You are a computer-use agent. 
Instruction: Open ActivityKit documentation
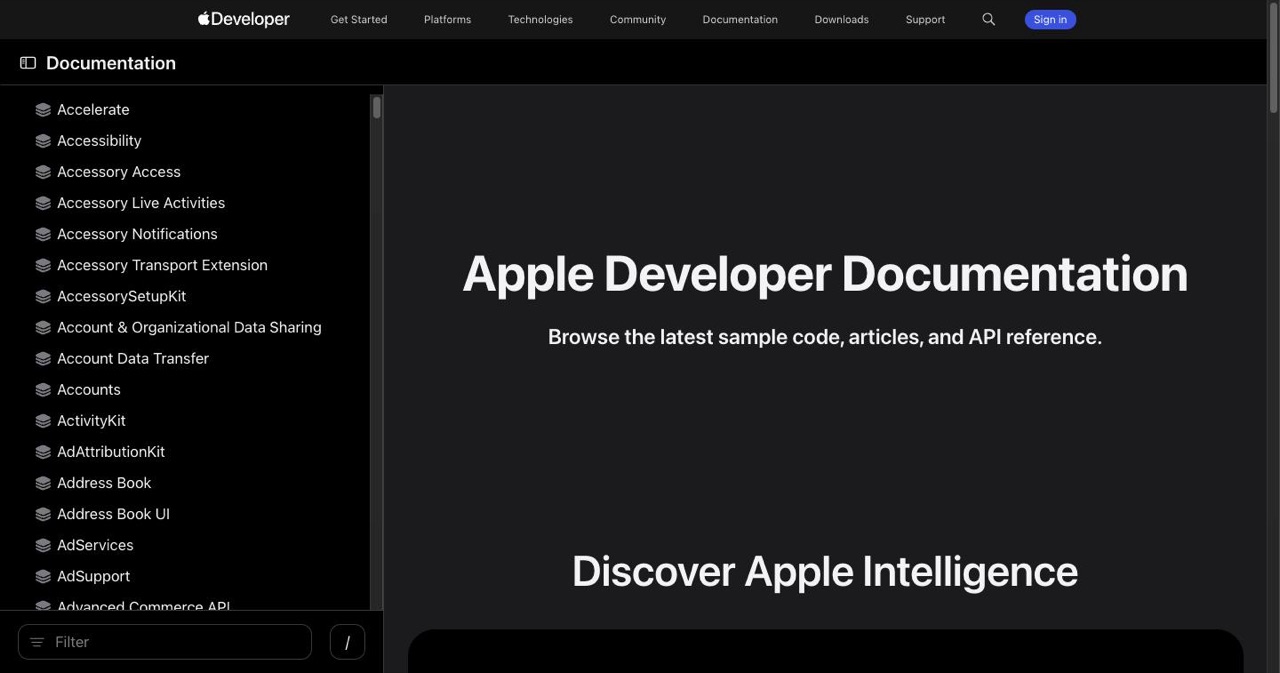pos(91,421)
